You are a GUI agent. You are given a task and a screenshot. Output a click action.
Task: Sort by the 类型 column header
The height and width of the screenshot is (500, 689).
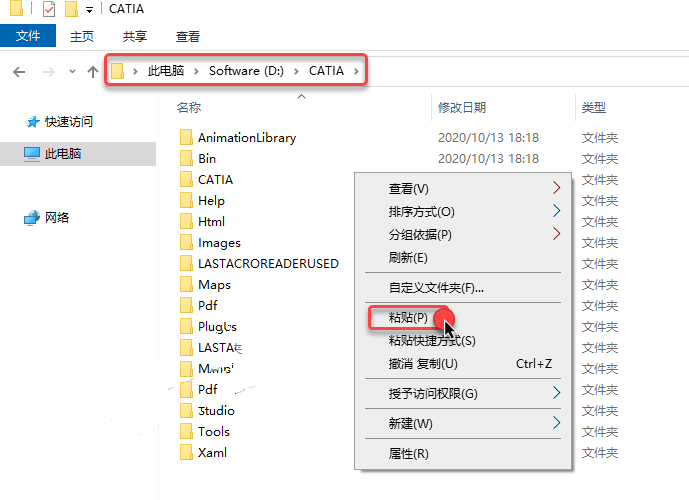coord(594,108)
